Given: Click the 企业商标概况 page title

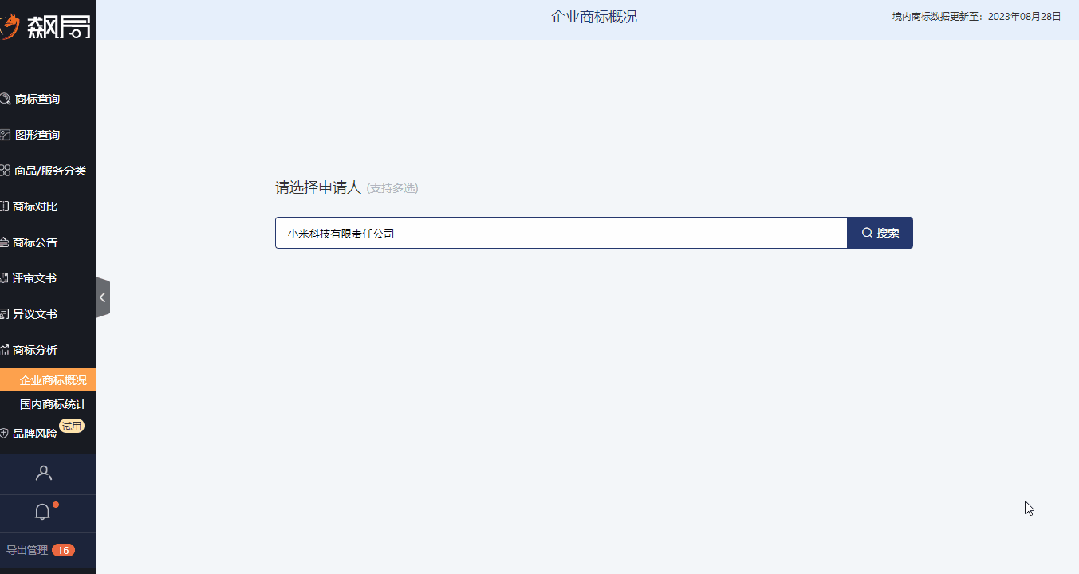Looking at the screenshot, I should [594, 17].
